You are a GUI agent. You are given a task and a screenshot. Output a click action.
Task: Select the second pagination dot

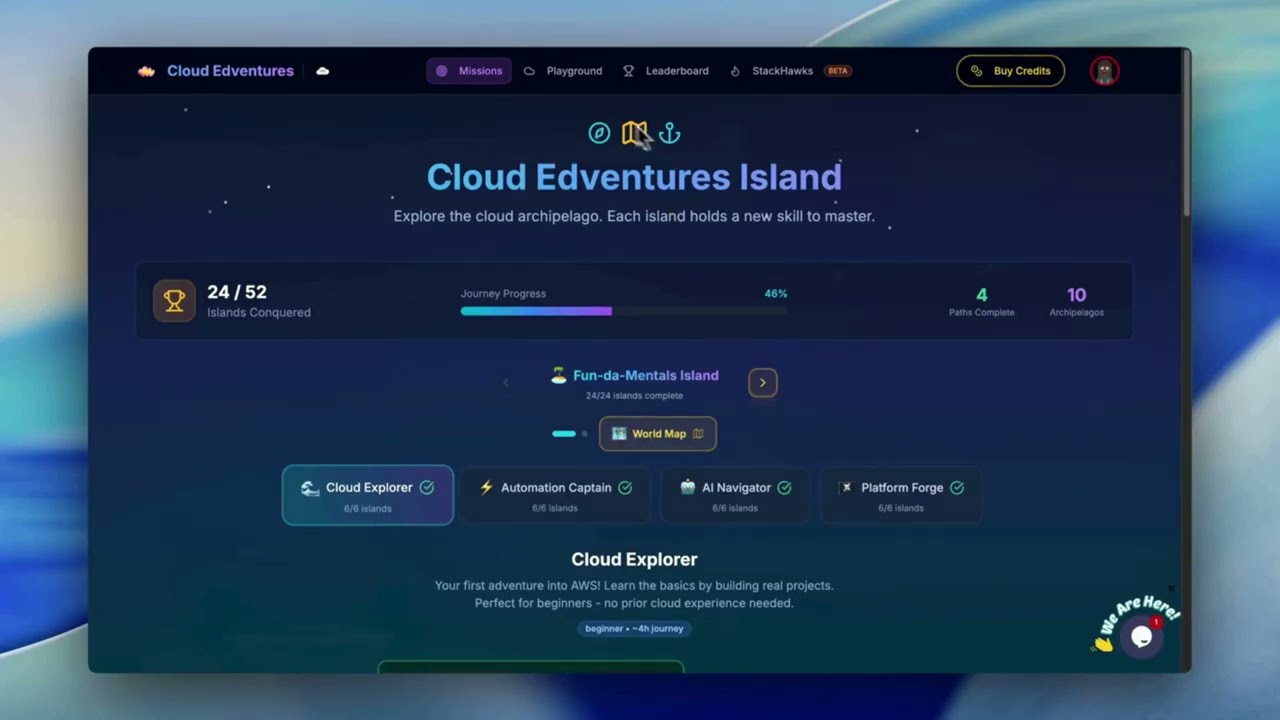pos(585,434)
